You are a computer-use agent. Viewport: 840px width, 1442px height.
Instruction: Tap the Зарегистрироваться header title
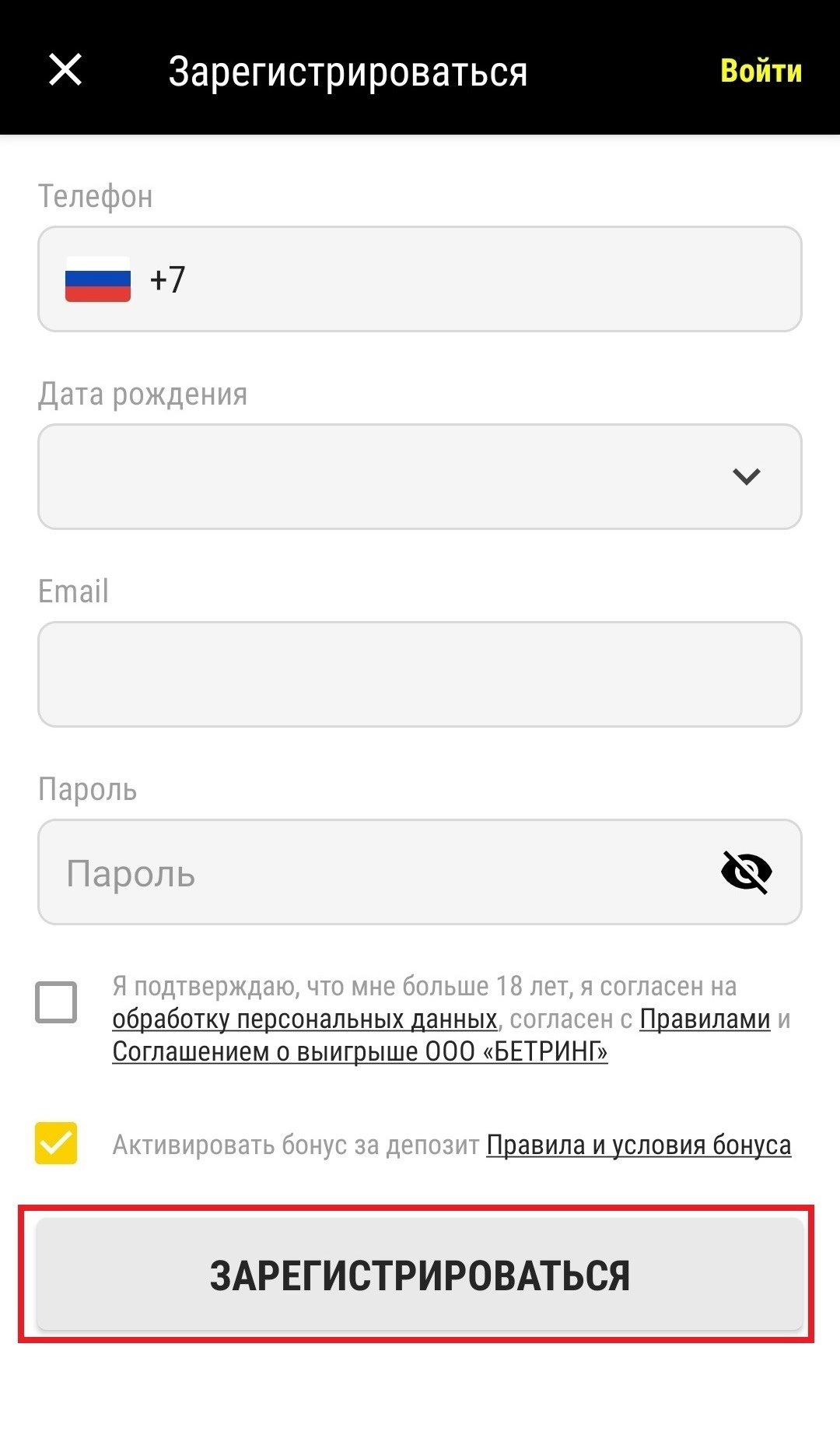pos(348,72)
